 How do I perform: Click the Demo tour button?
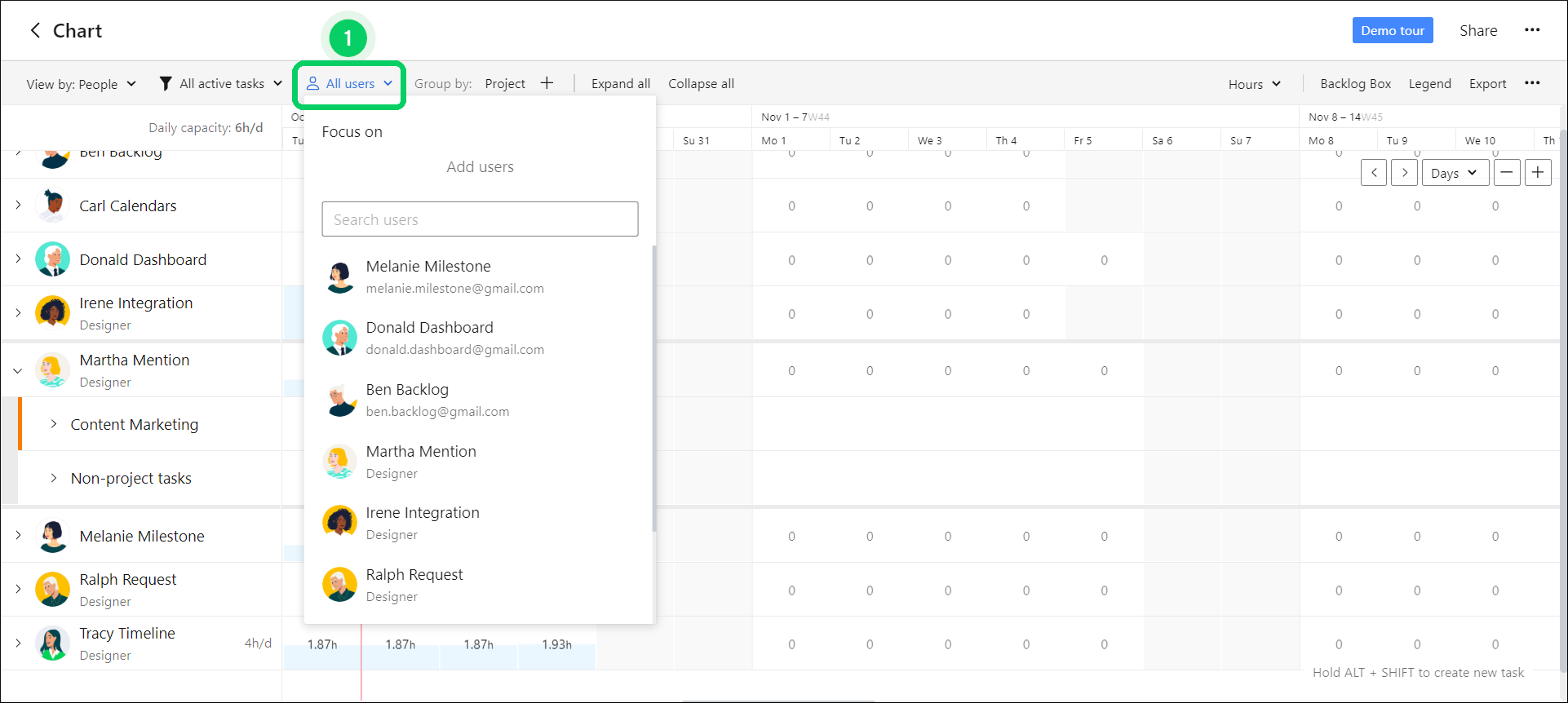point(1393,30)
